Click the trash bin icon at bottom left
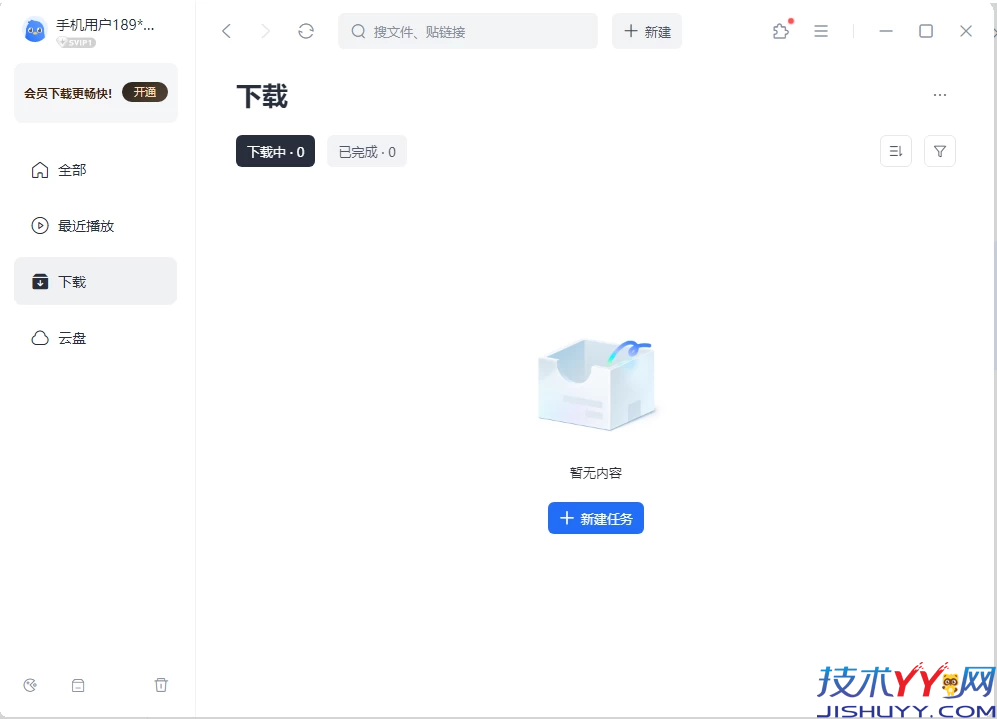Viewport: 997px width, 719px height. tap(161, 685)
